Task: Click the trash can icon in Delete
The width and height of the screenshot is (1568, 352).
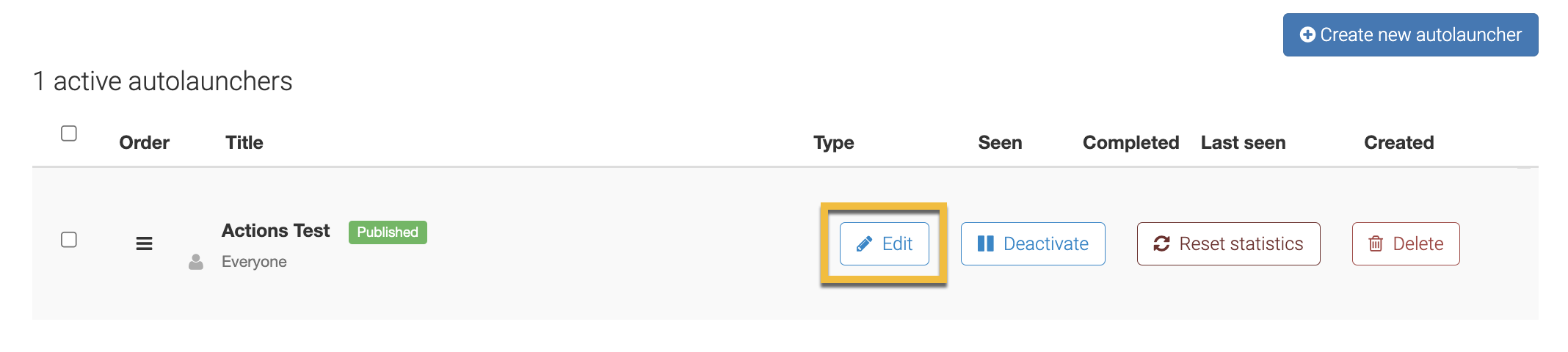Action: coord(1376,244)
